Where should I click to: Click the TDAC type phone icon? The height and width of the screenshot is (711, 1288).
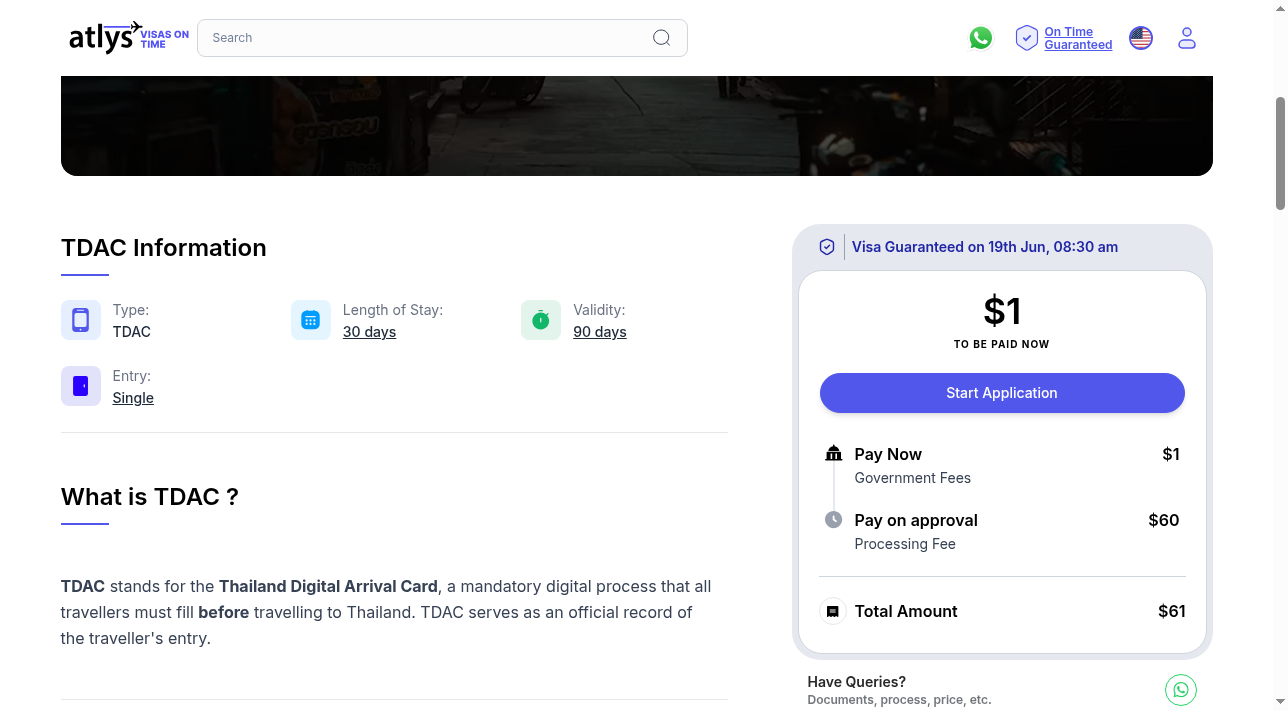[x=81, y=320]
